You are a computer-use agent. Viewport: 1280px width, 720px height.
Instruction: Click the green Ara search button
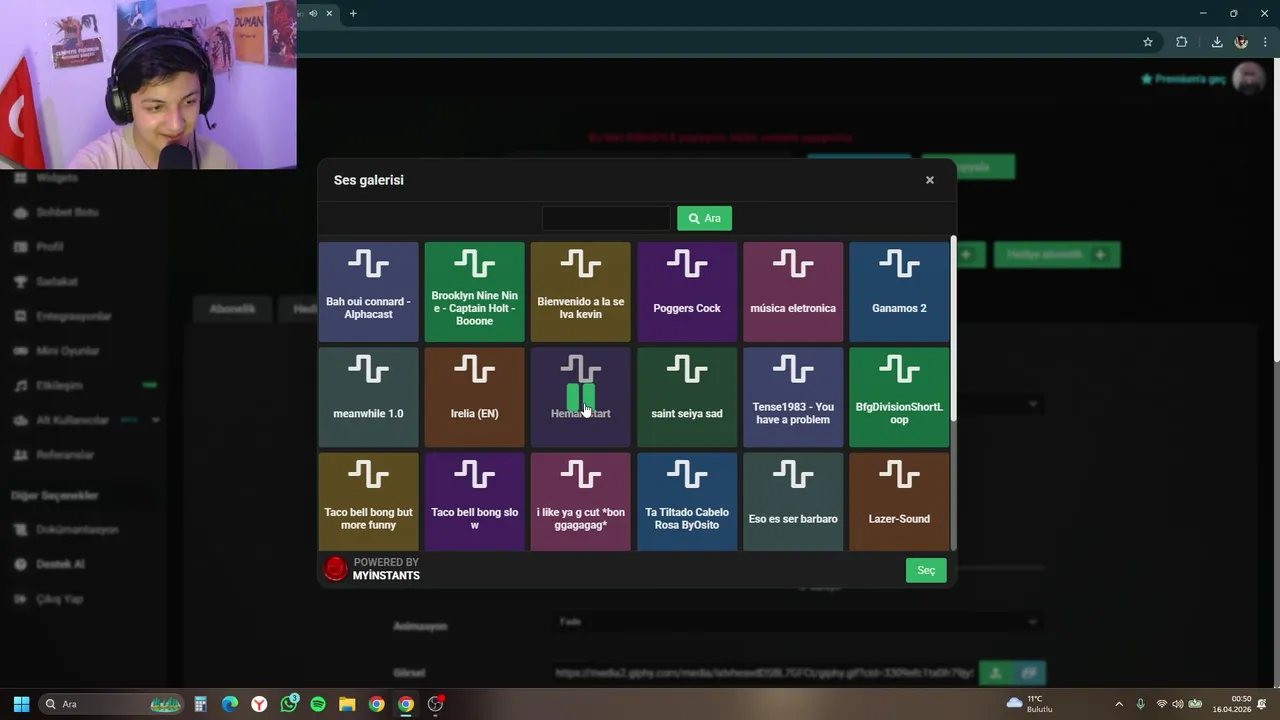704,218
